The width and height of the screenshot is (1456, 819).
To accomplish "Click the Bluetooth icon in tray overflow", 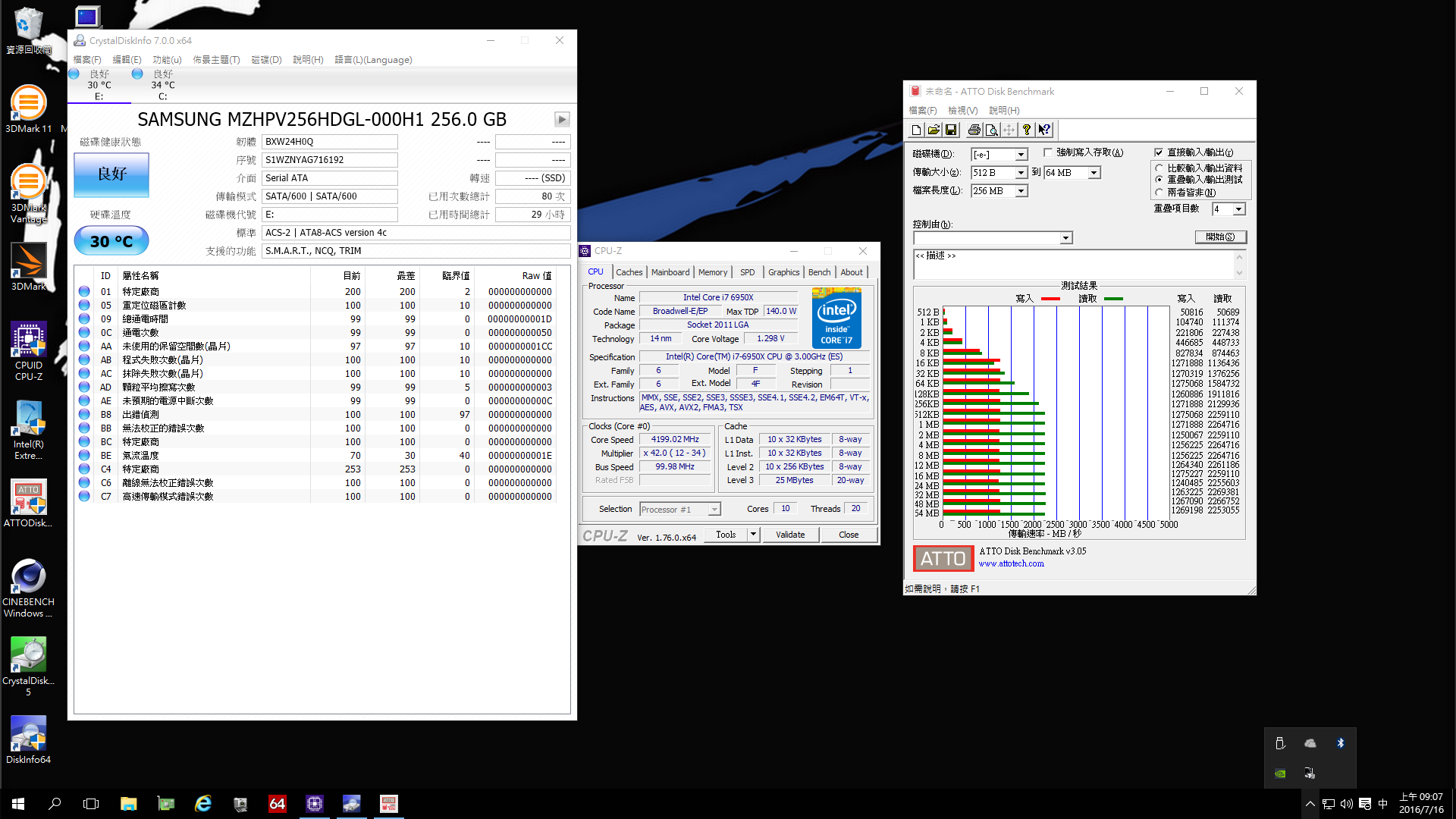I will 1340,743.
